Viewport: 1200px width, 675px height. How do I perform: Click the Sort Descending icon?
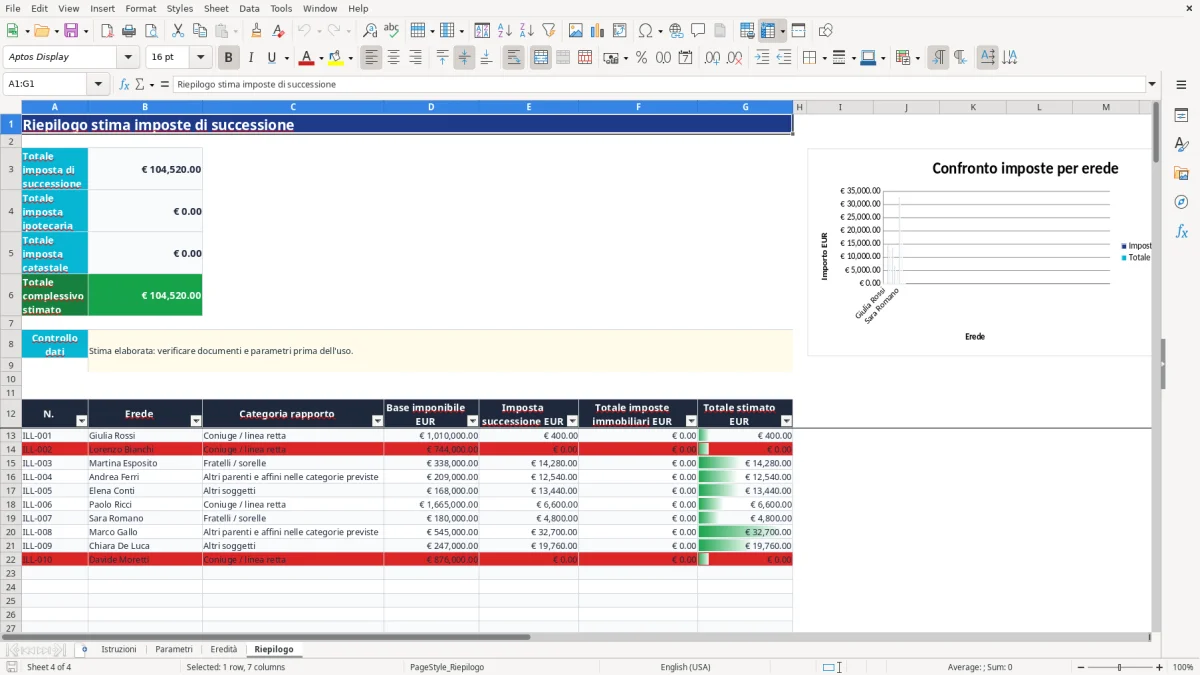pos(526,31)
